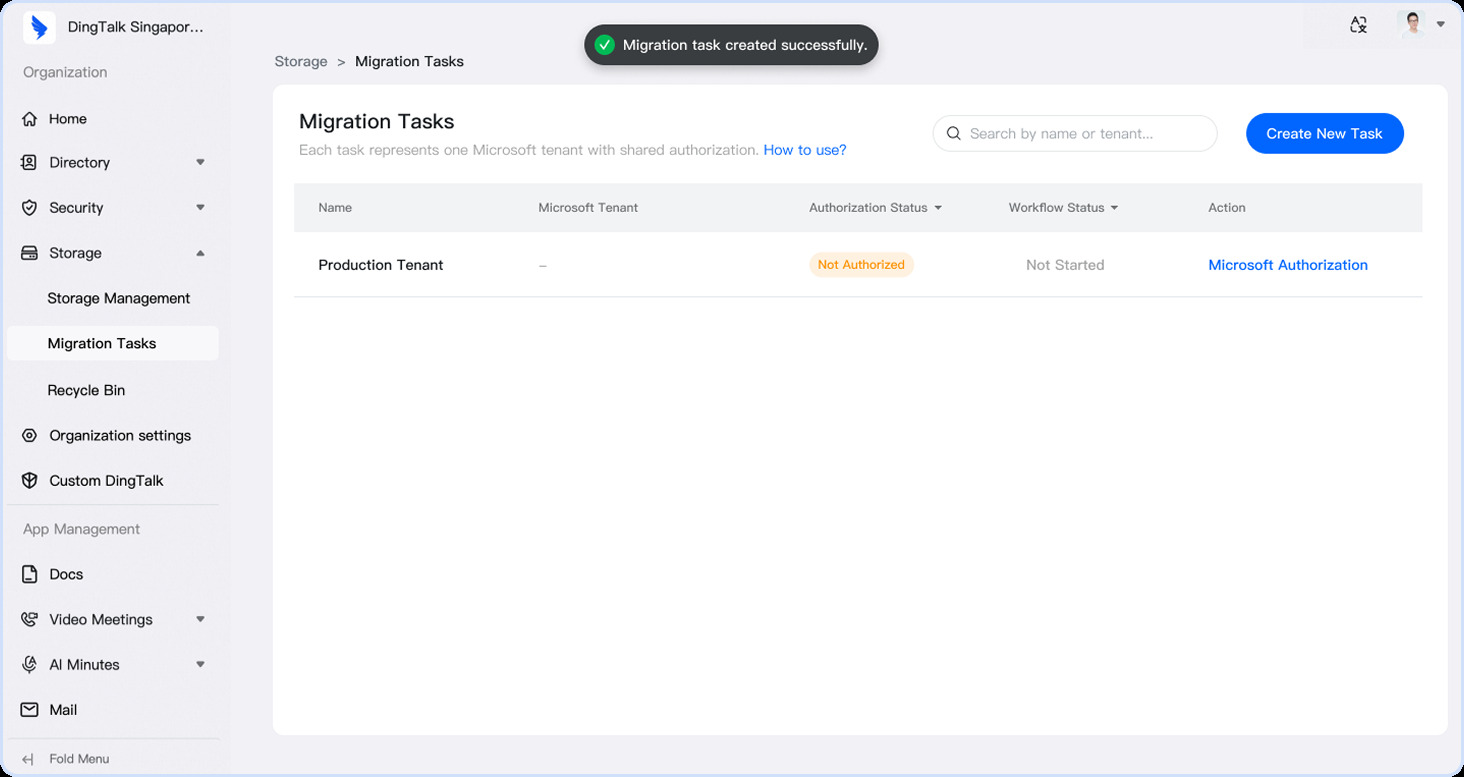This screenshot has height=777, width=1464.
Task: Open the Microsoft Authorization link
Action: click(x=1288, y=265)
